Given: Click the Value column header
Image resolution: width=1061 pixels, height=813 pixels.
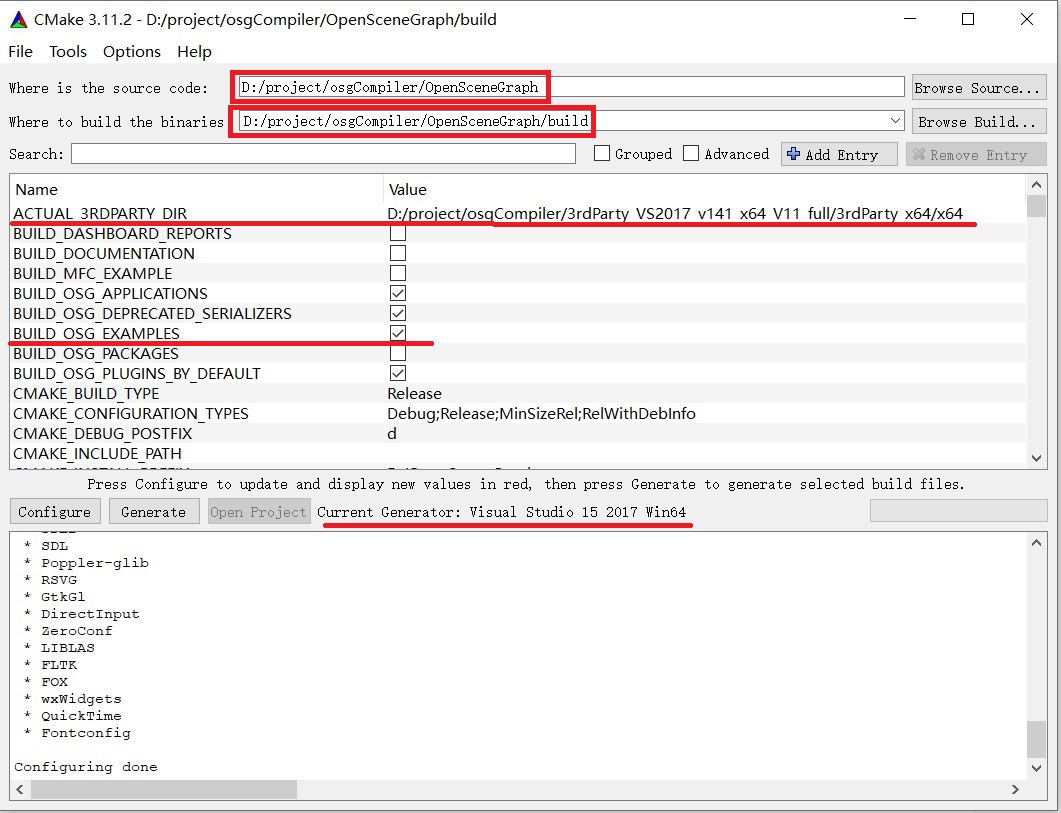Looking at the screenshot, I should (x=407, y=190).
